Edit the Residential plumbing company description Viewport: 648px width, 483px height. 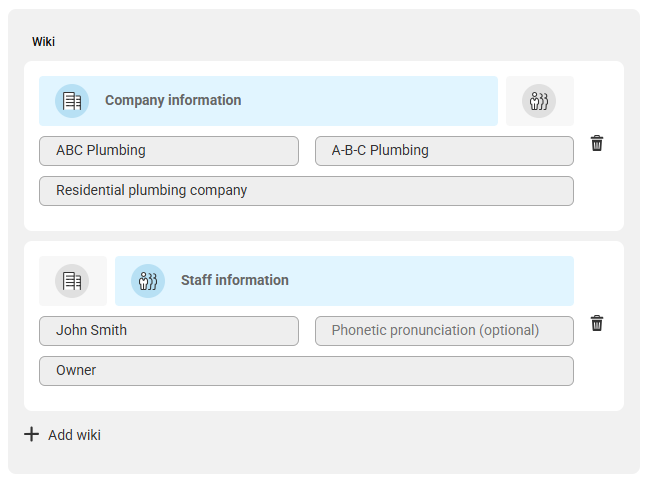[306, 191]
